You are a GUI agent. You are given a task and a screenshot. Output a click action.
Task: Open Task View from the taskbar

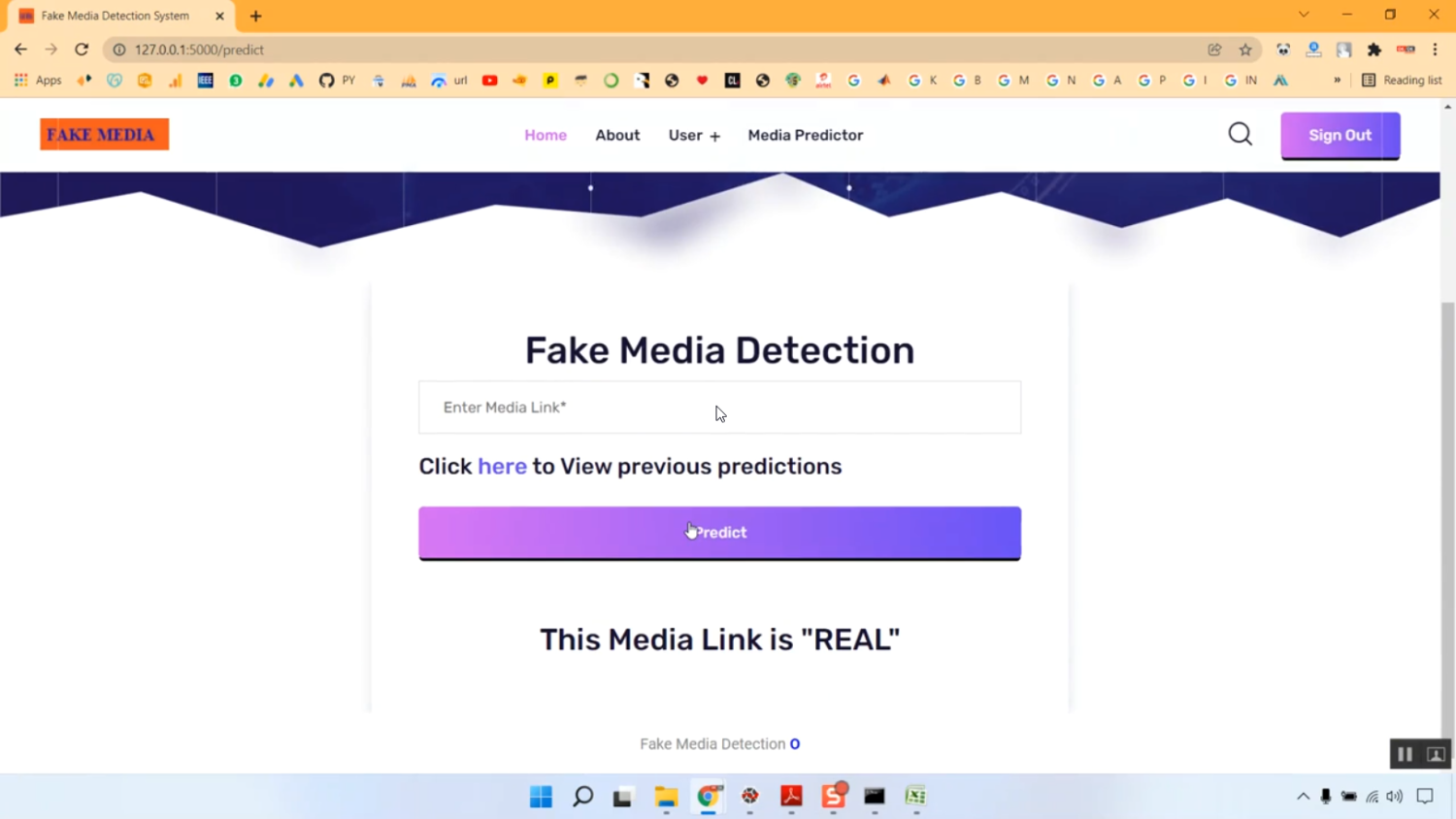[x=622, y=797]
